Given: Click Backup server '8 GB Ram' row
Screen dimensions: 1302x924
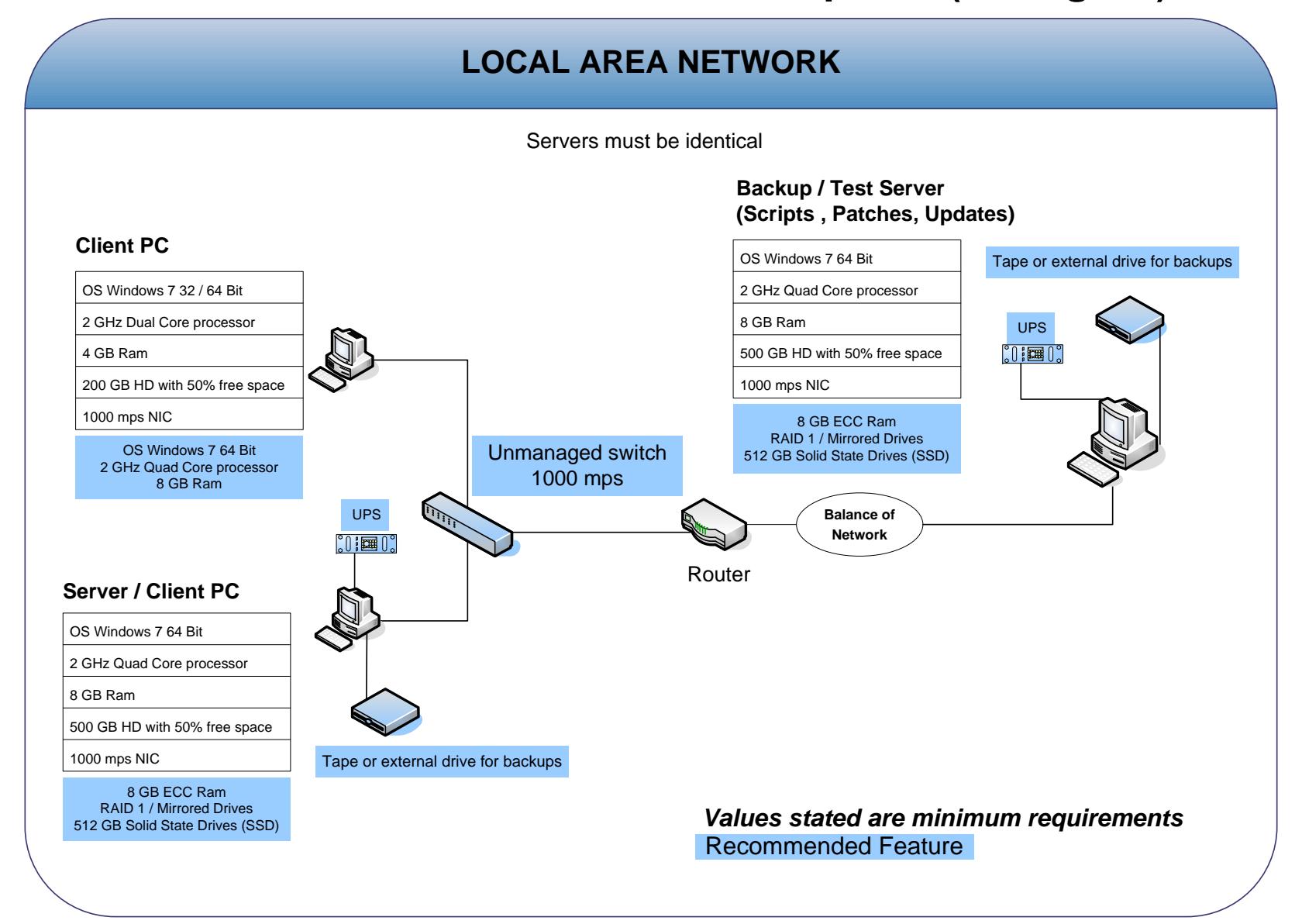Looking at the screenshot, I should (x=847, y=319).
